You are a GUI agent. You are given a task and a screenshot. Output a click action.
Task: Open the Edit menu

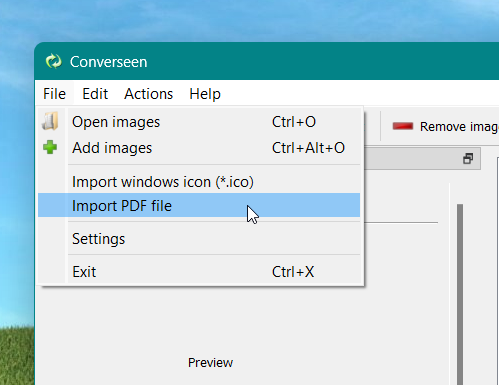pyautogui.click(x=95, y=94)
